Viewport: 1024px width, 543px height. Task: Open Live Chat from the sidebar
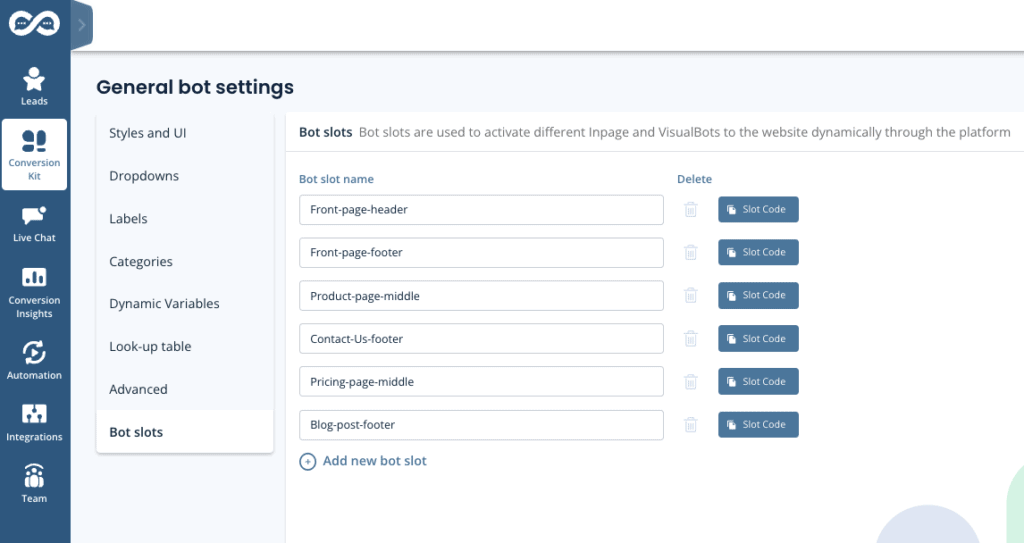(34, 224)
